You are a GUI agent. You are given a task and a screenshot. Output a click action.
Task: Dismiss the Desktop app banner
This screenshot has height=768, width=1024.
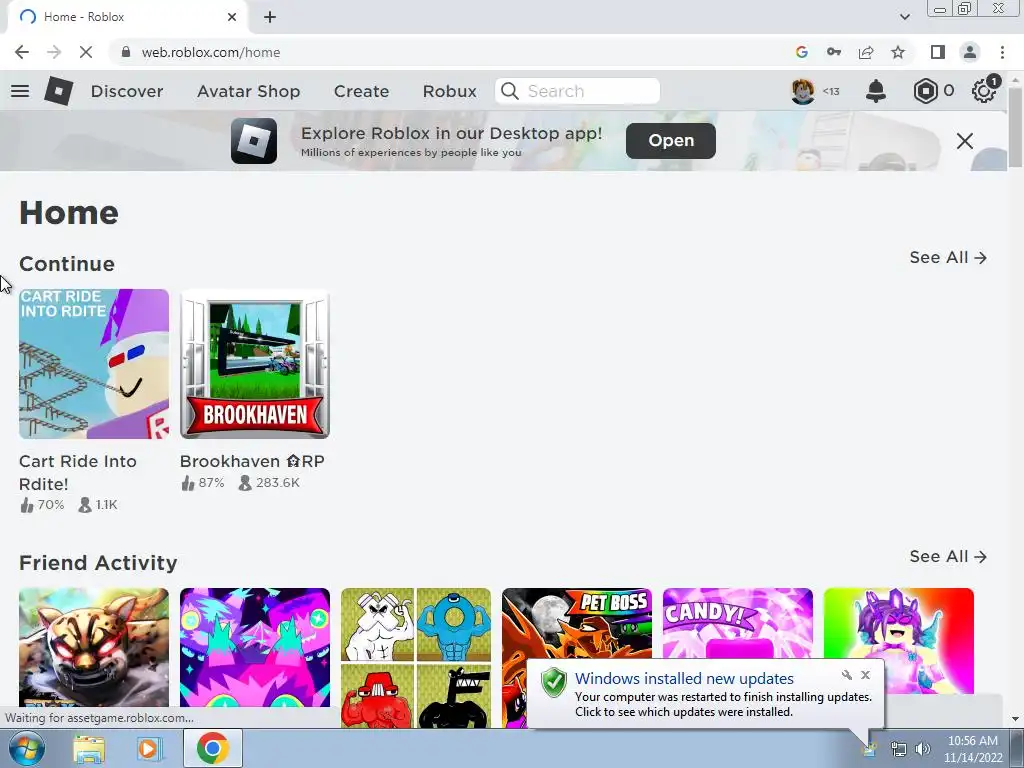(965, 141)
